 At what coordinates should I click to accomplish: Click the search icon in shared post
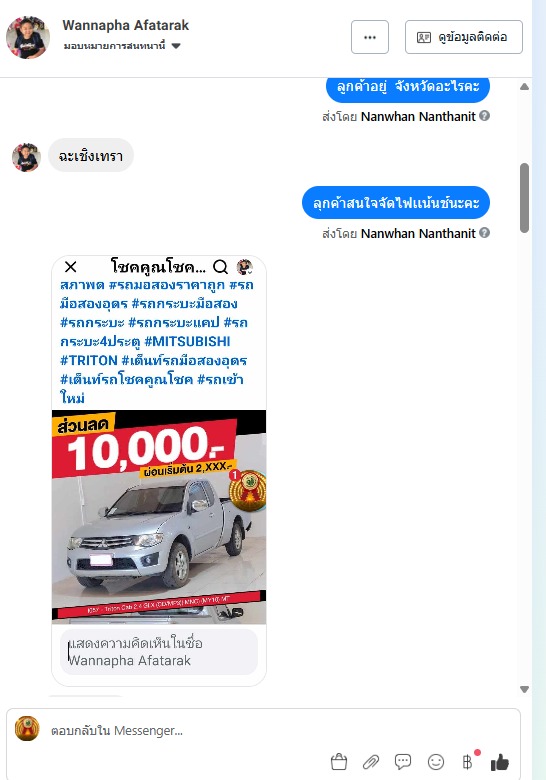click(220, 267)
